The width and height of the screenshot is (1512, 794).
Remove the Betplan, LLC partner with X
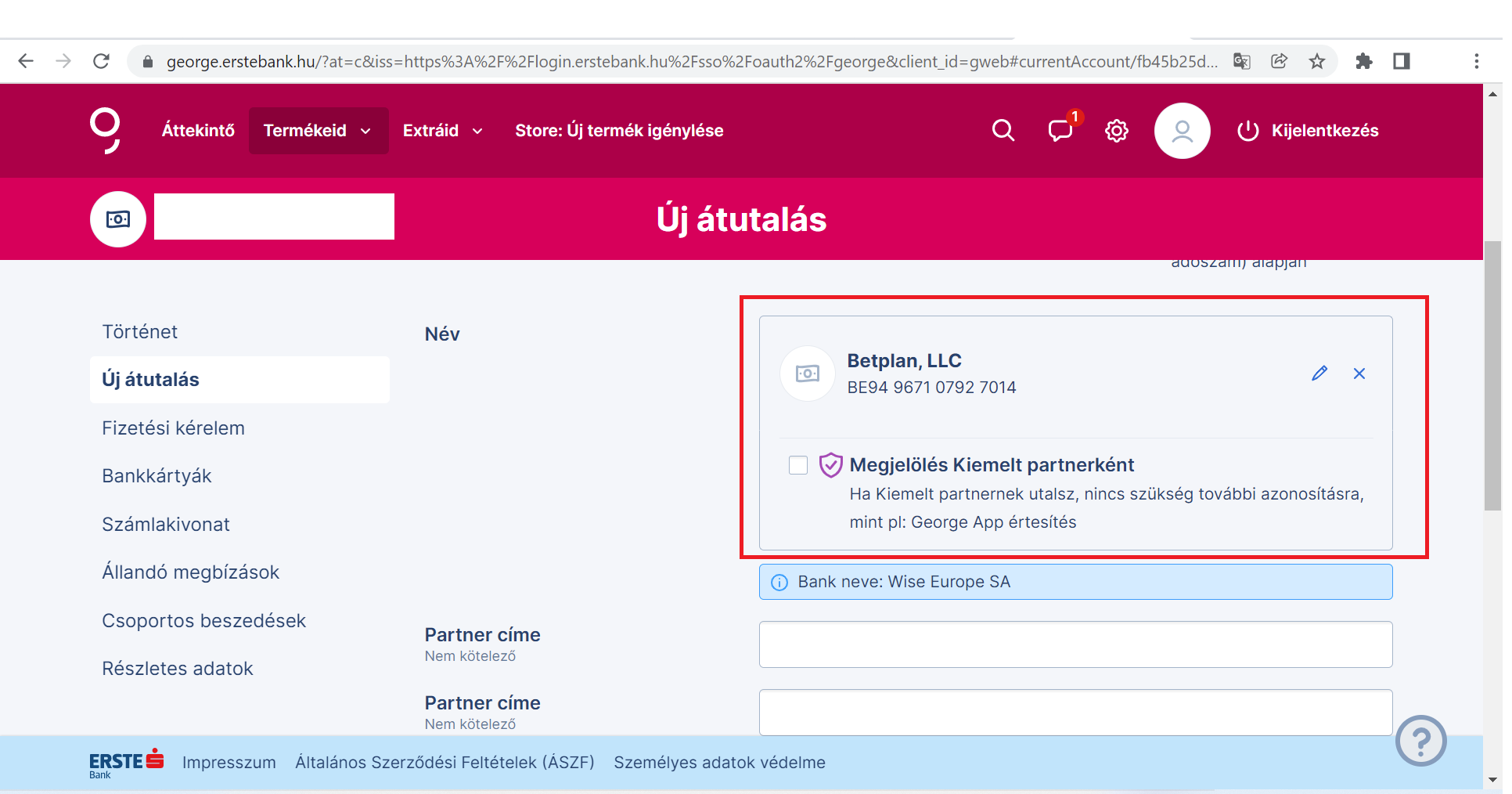tap(1359, 374)
